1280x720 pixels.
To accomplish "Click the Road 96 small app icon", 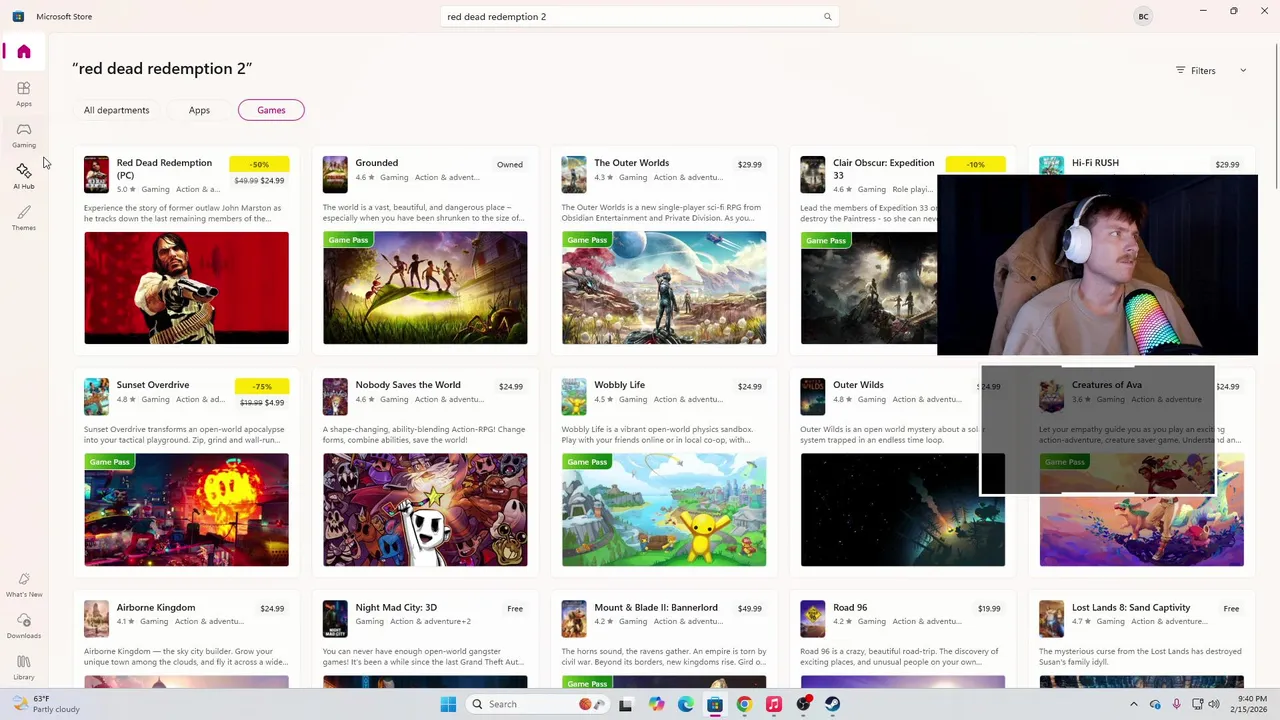I will click(x=813, y=619).
